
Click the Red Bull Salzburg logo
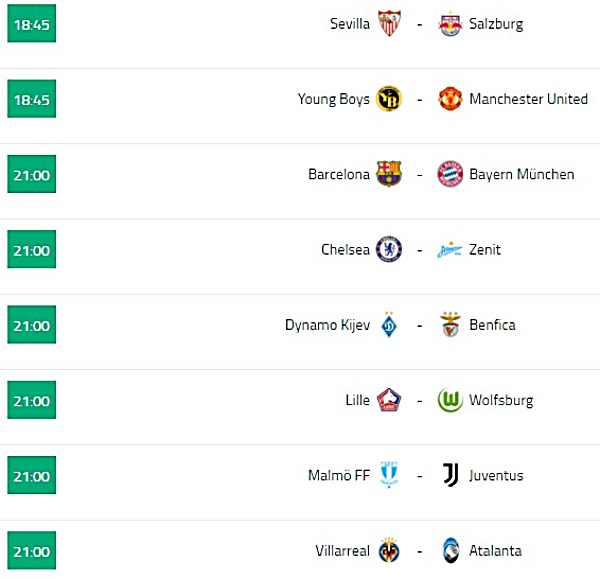450,24
